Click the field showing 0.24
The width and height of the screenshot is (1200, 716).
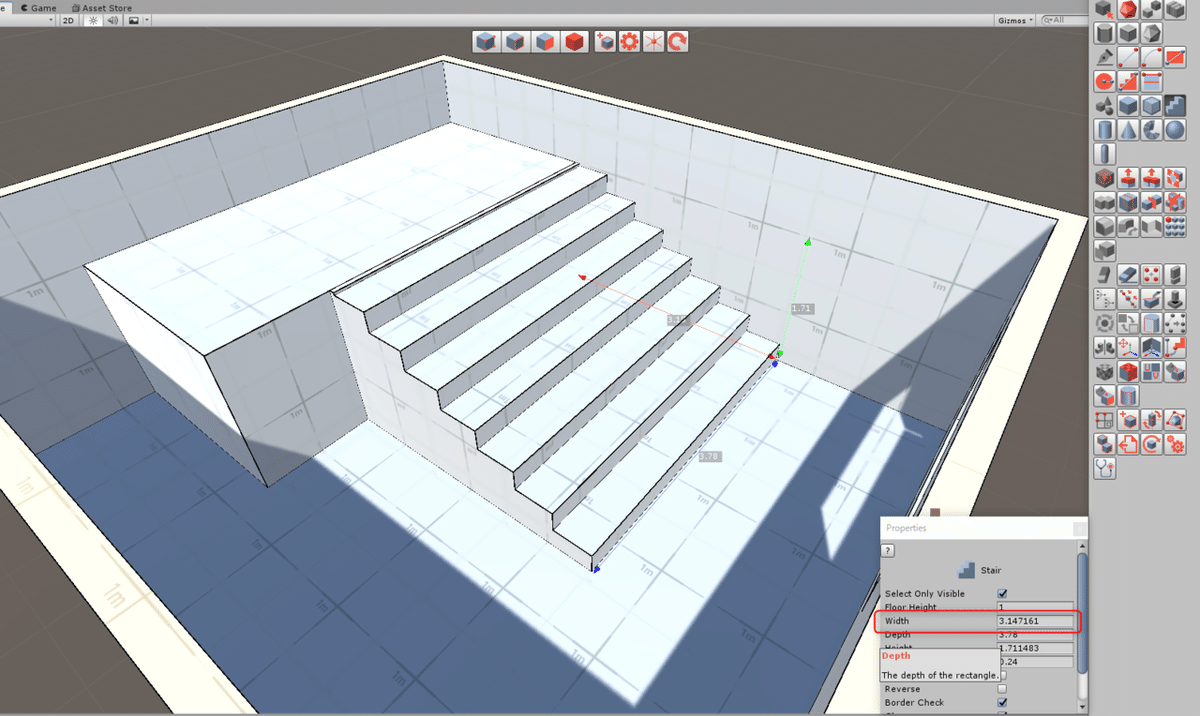tap(1035, 662)
